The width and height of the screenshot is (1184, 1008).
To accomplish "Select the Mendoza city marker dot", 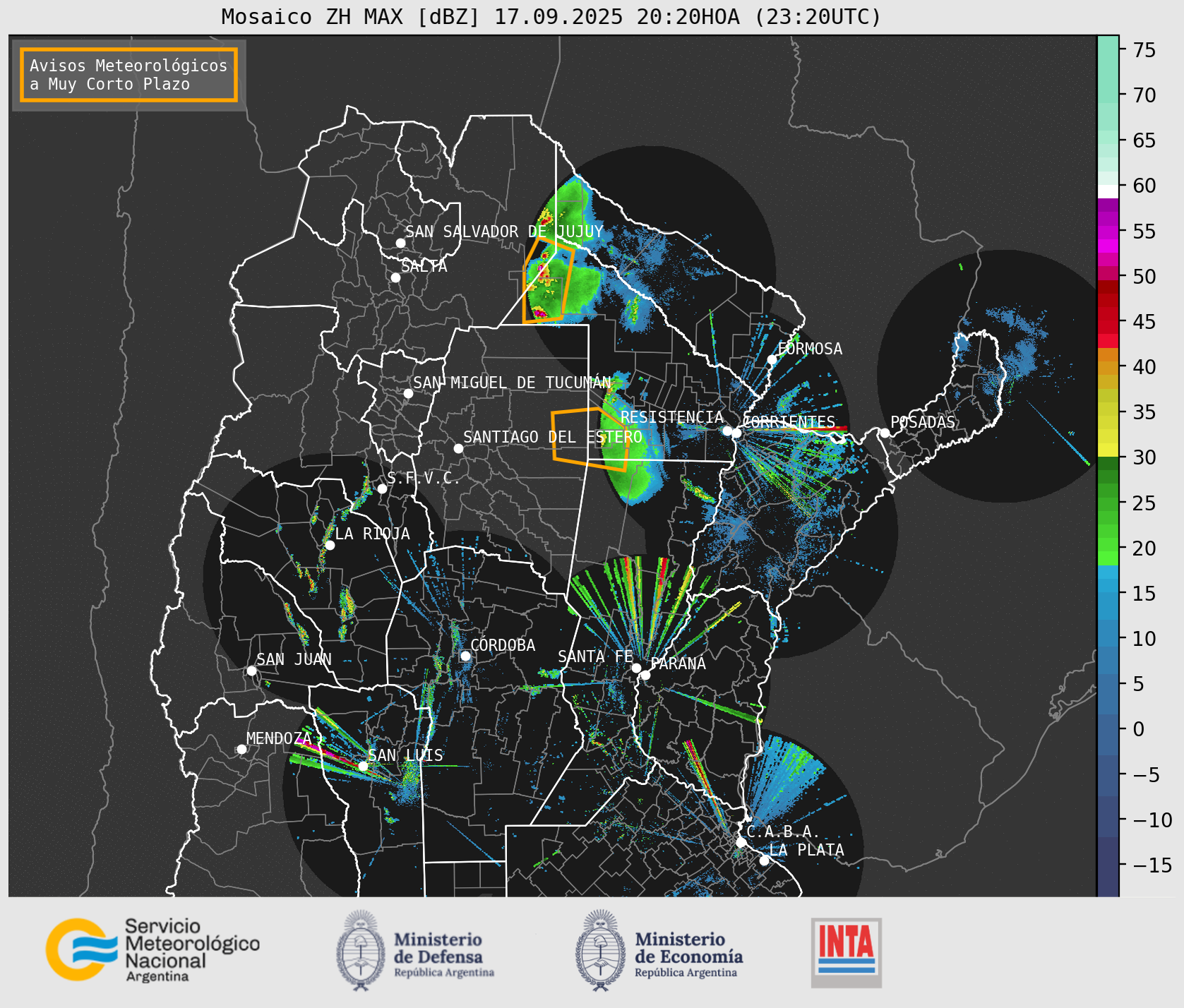I will click(x=241, y=749).
